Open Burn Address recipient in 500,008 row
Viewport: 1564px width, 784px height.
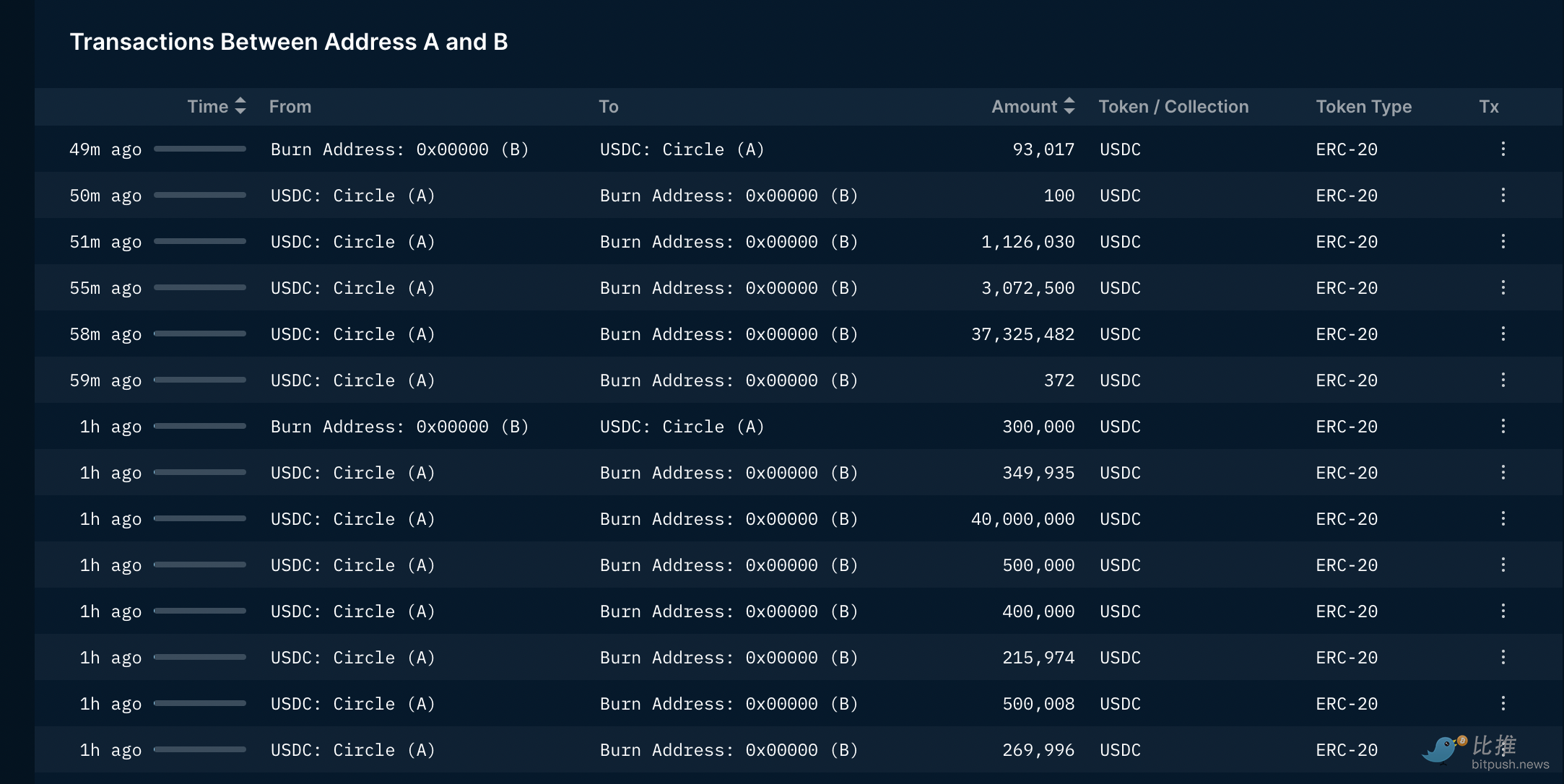[x=729, y=704]
